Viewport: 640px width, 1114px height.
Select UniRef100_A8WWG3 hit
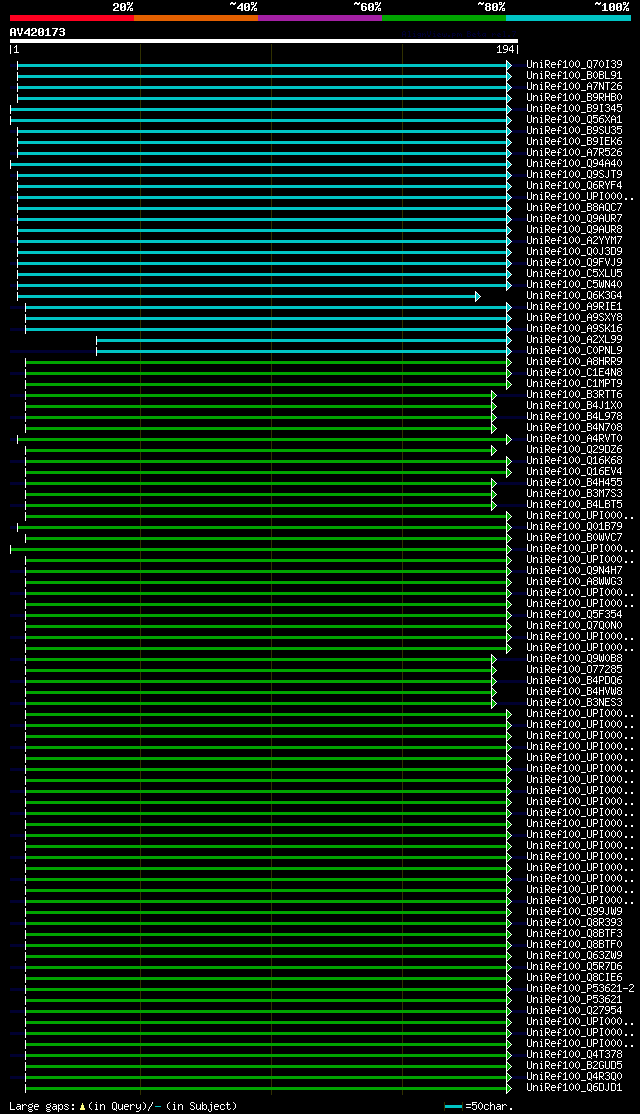pyautogui.click(x=574, y=582)
